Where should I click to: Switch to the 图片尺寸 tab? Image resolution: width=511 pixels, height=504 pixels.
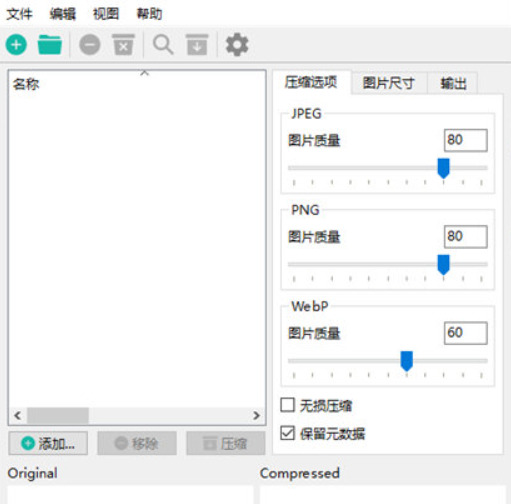click(389, 83)
